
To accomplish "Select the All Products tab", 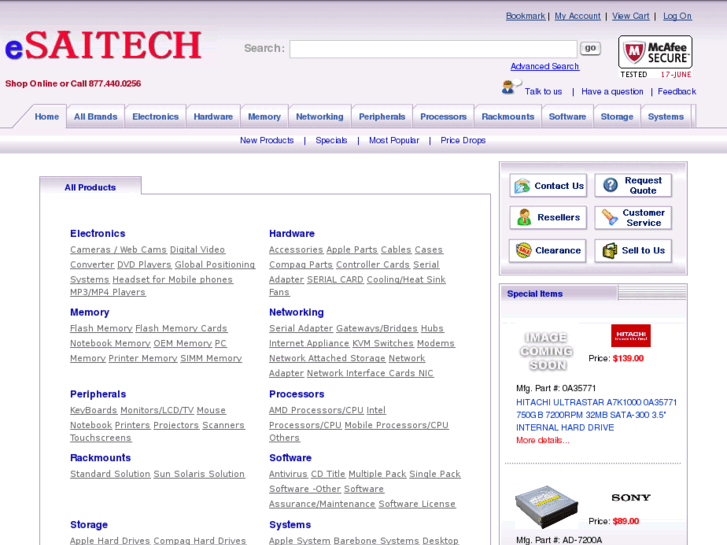I will click(90, 187).
